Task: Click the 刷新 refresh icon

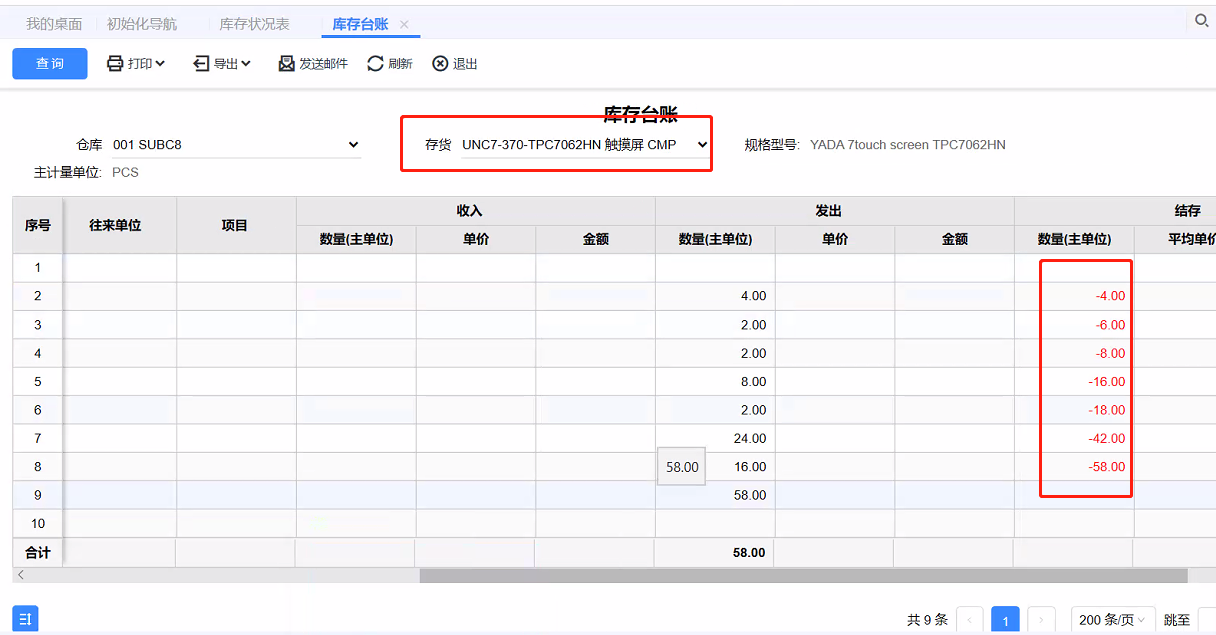Action: click(375, 64)
